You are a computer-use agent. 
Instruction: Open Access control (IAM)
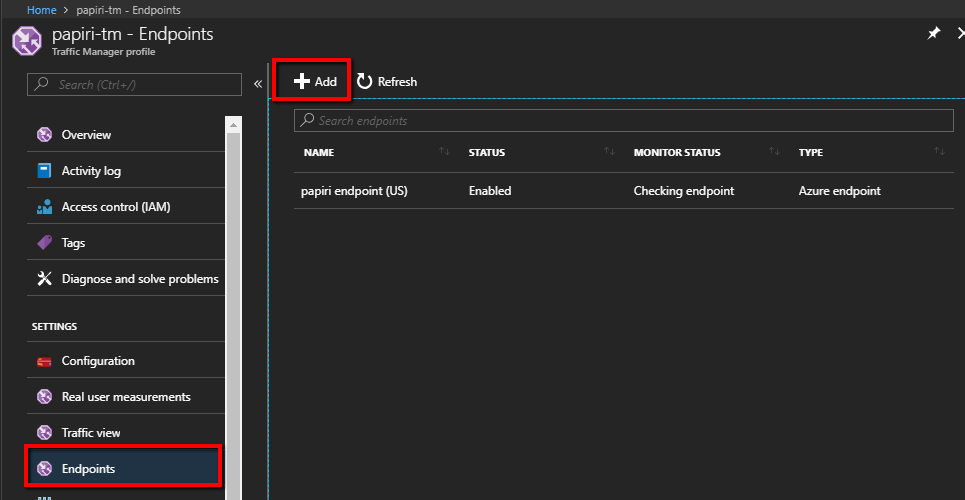coord(126,206)
